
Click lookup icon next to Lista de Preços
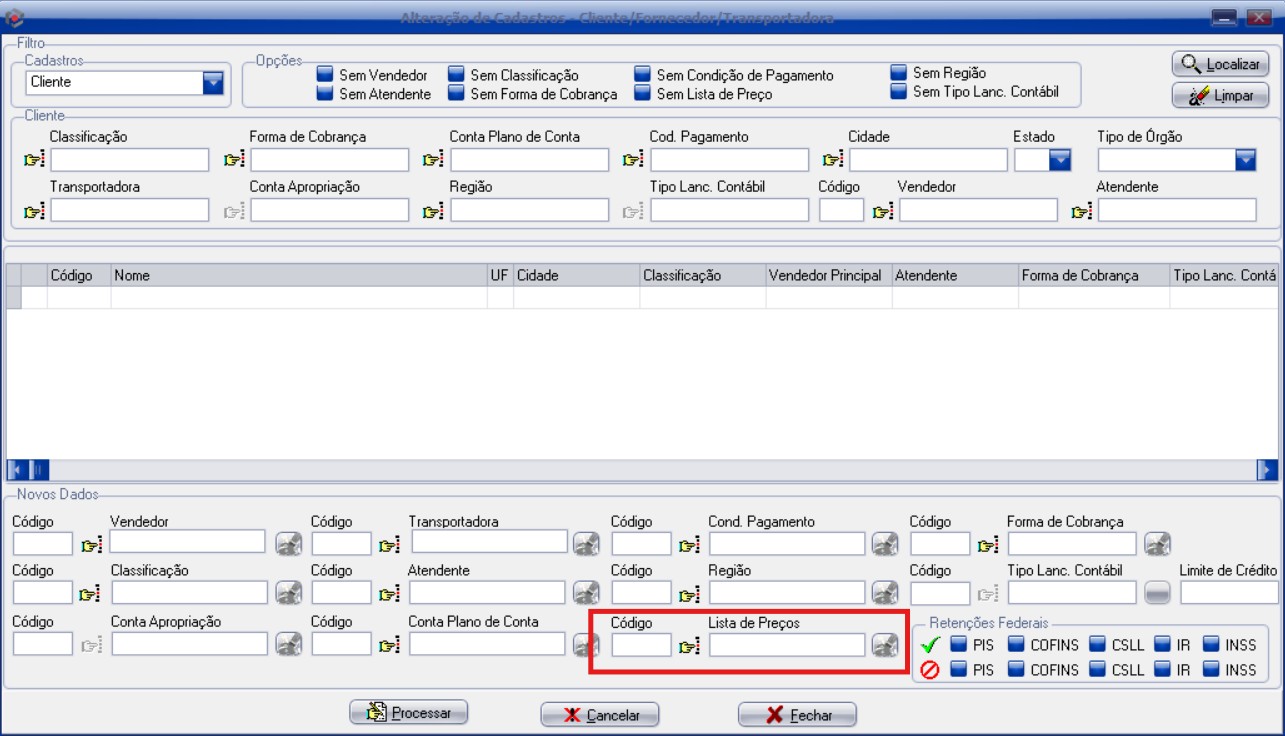point(689,647)
